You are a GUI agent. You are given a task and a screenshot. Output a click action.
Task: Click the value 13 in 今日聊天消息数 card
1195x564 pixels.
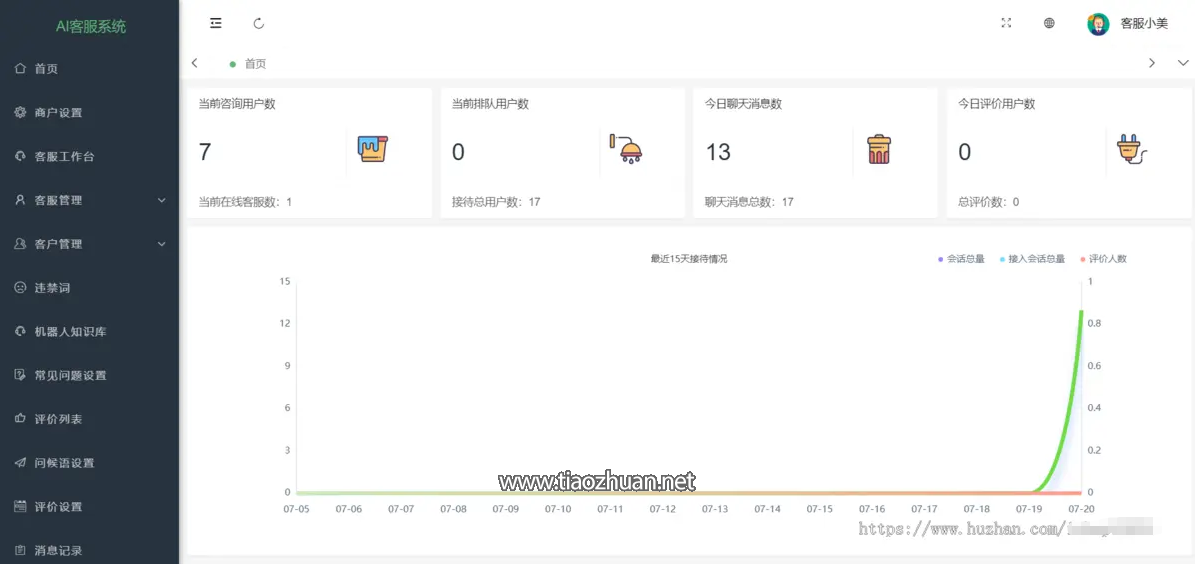[718, 152]
